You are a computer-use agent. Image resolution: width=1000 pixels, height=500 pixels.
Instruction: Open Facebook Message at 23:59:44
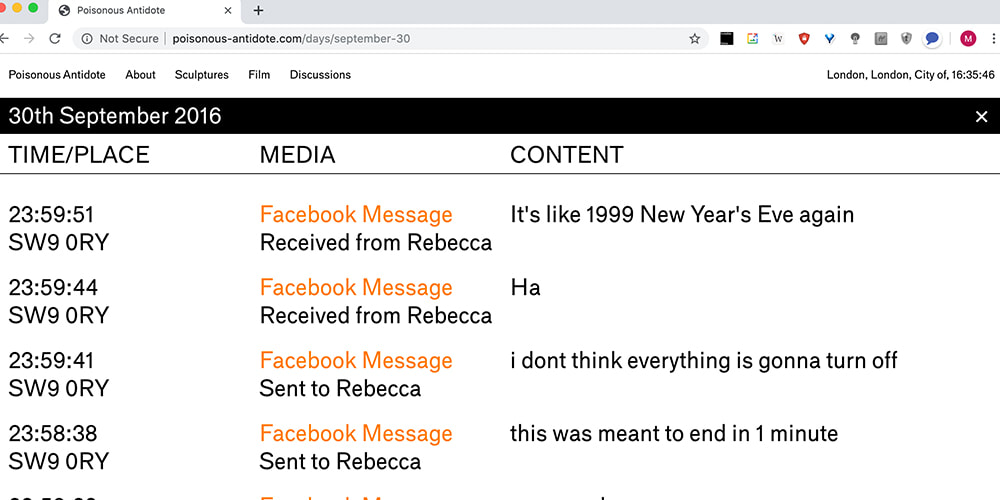356,288
